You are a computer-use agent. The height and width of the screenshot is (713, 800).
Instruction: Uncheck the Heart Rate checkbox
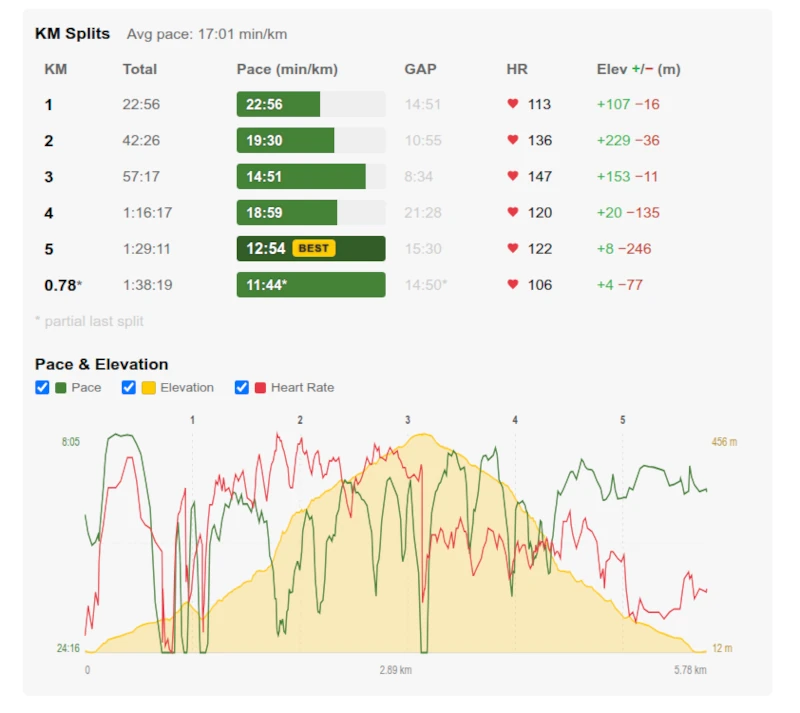click(x=241, y=387)
